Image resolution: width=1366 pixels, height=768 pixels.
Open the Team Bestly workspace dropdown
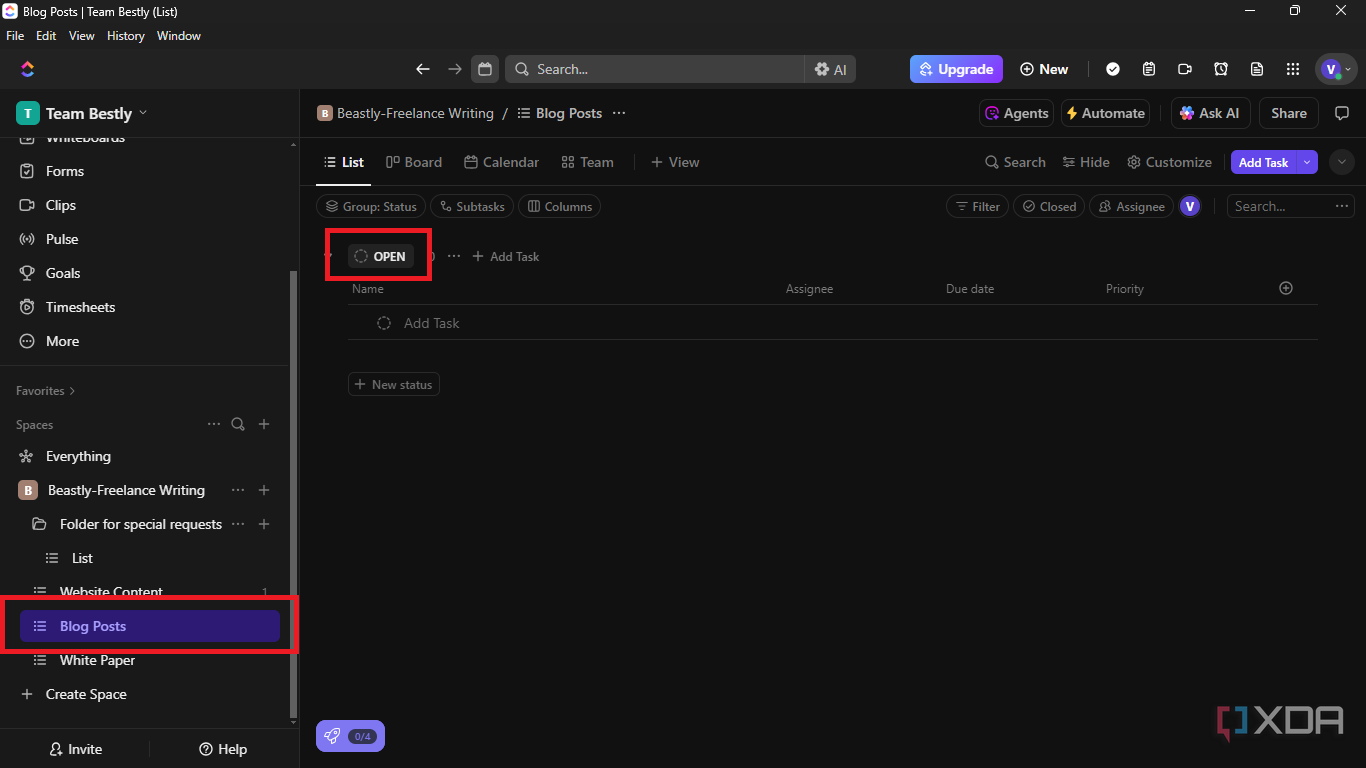click(82, 113)
